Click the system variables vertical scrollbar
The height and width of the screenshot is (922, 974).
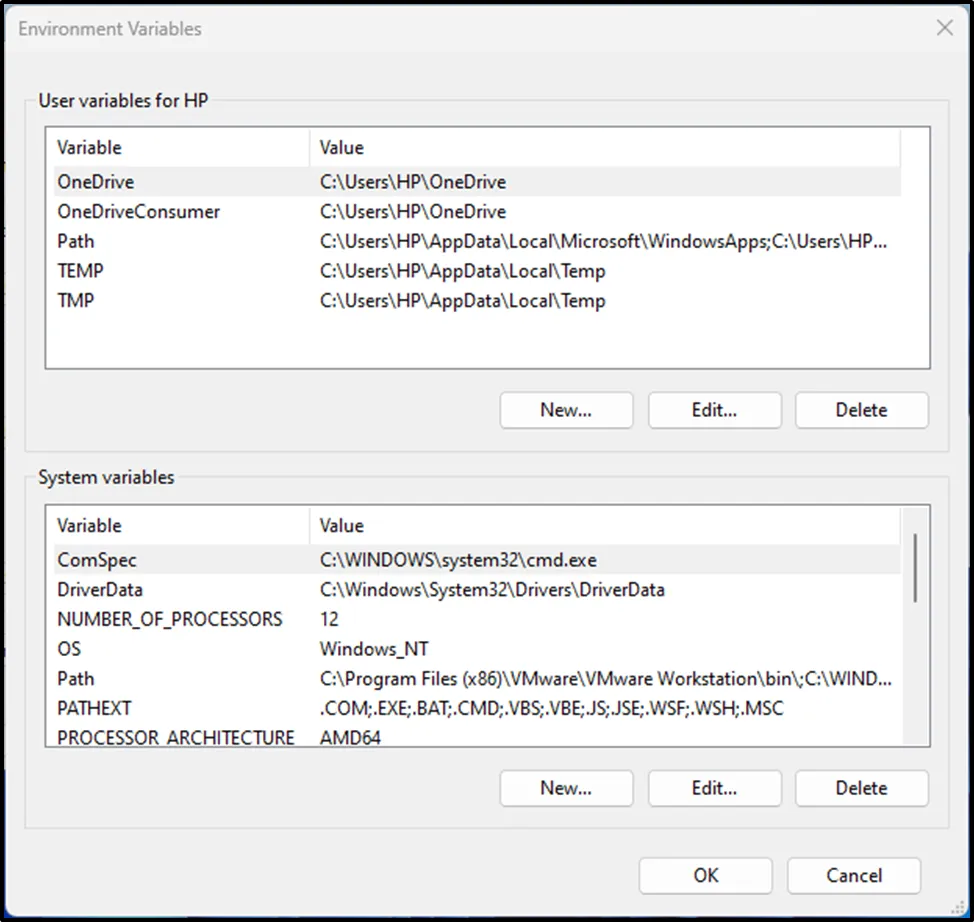pos(915,567)
